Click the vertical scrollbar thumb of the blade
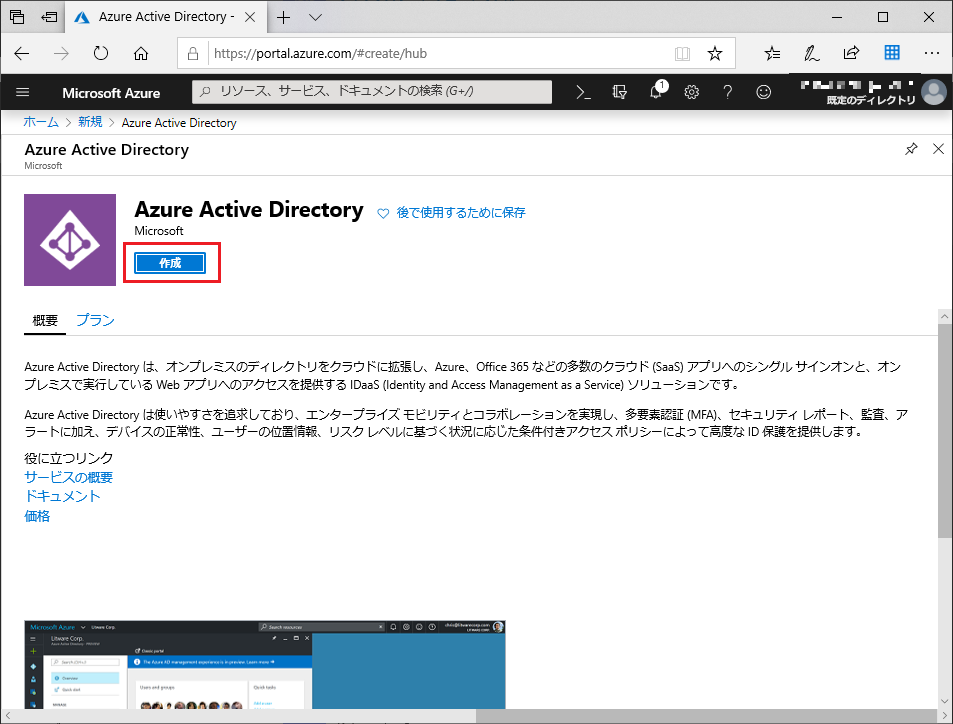Screen dimensions: 953x724 [x=944, y=430]
